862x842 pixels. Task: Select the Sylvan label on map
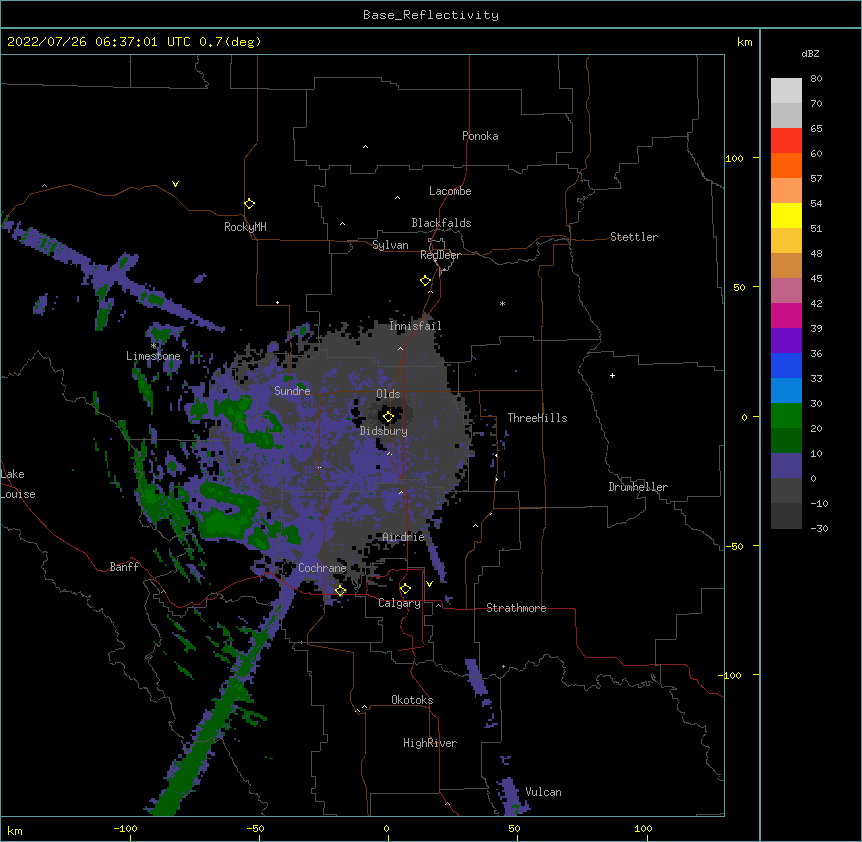tap(390, 245)
